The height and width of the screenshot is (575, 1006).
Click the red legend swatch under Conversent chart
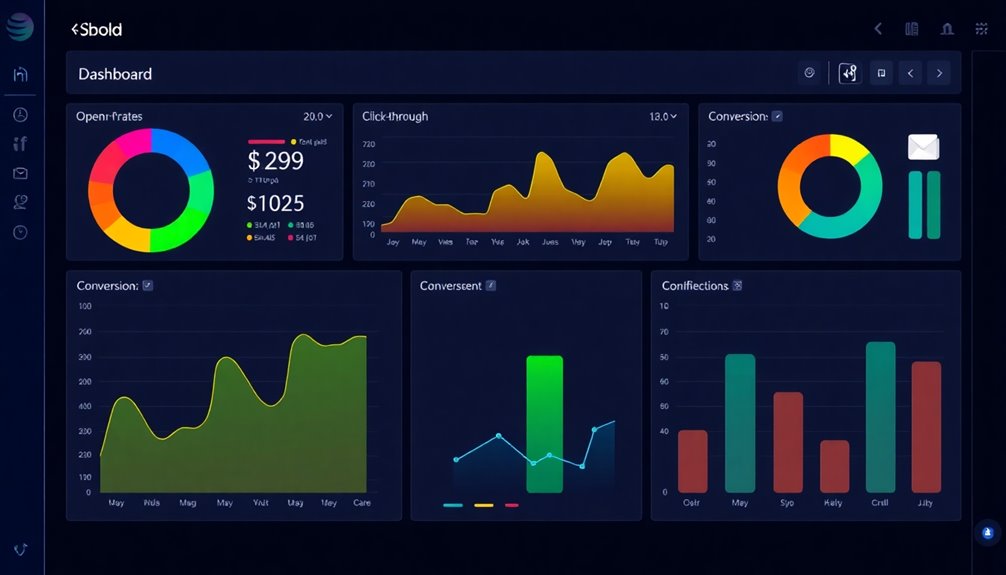coord(512,505)
